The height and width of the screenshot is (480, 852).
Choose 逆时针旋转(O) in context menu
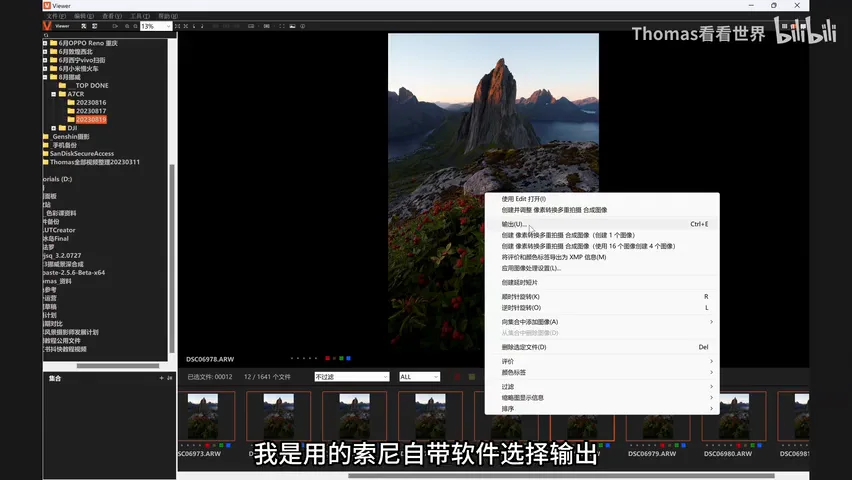(602, 308)
